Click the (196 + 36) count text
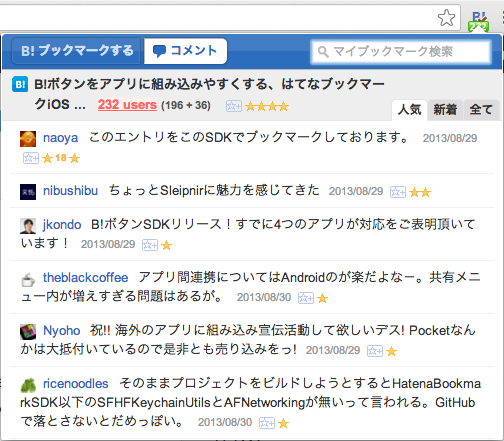This screenshot has width=504, height=441. pyautogui.click(x=186, y=106)
